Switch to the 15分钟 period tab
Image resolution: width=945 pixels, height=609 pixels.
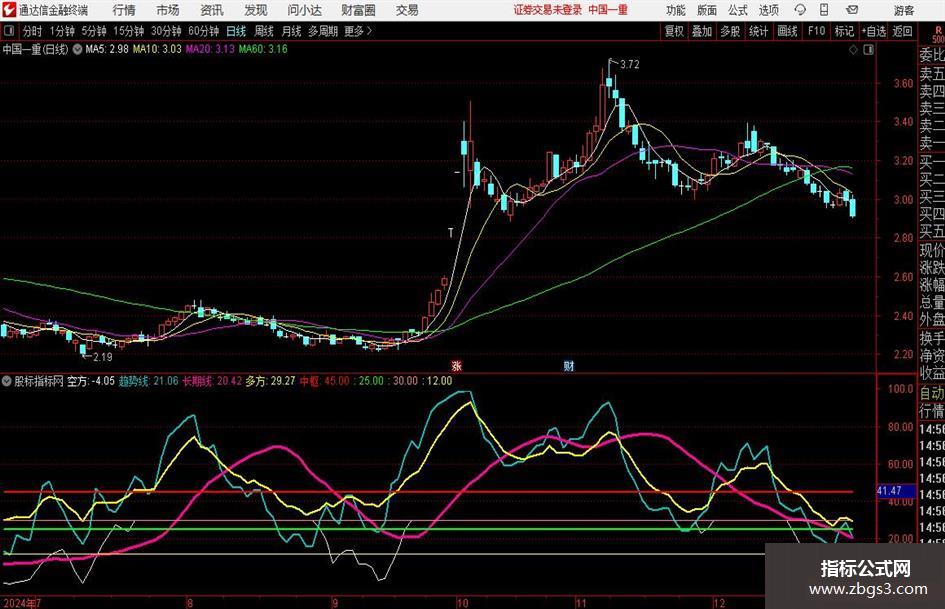coord(129,31)
